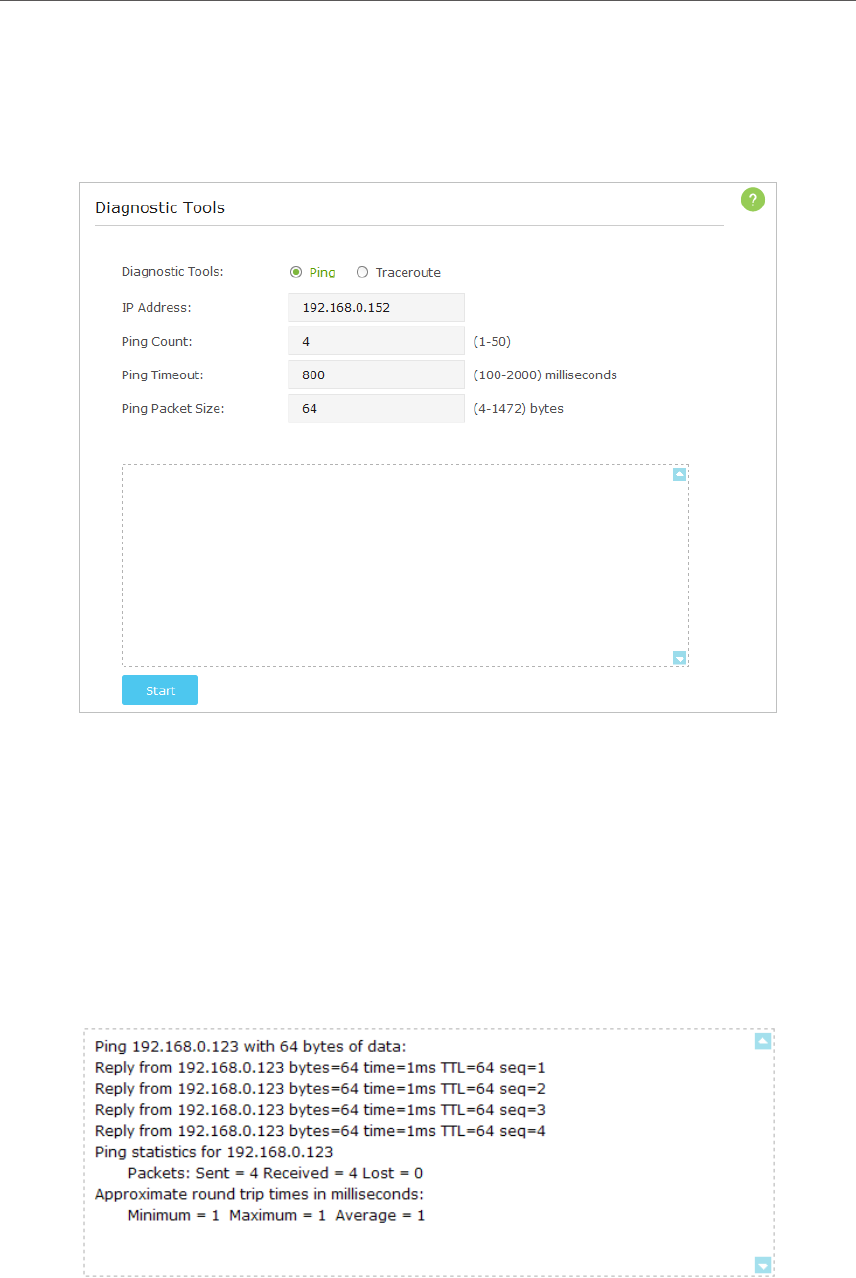Click 'Minimum = 1 Maximum = 1 Average' line
Image resolution: width=856 pixels, height=1278 pixels.
(277, 1215)
